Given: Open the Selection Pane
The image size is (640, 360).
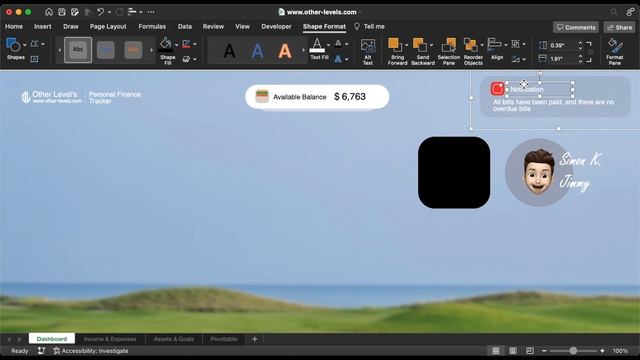Looking at the screenshot, I should (x=449, y=51).
